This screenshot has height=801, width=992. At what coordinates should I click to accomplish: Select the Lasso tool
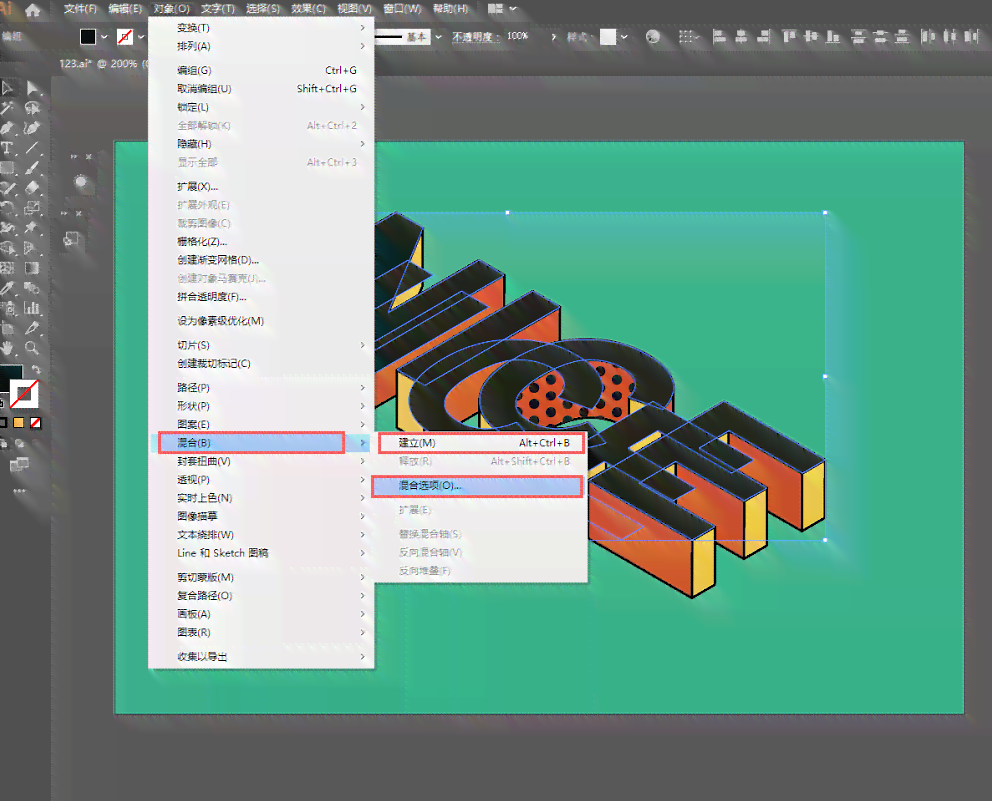[x=32, y=108]
